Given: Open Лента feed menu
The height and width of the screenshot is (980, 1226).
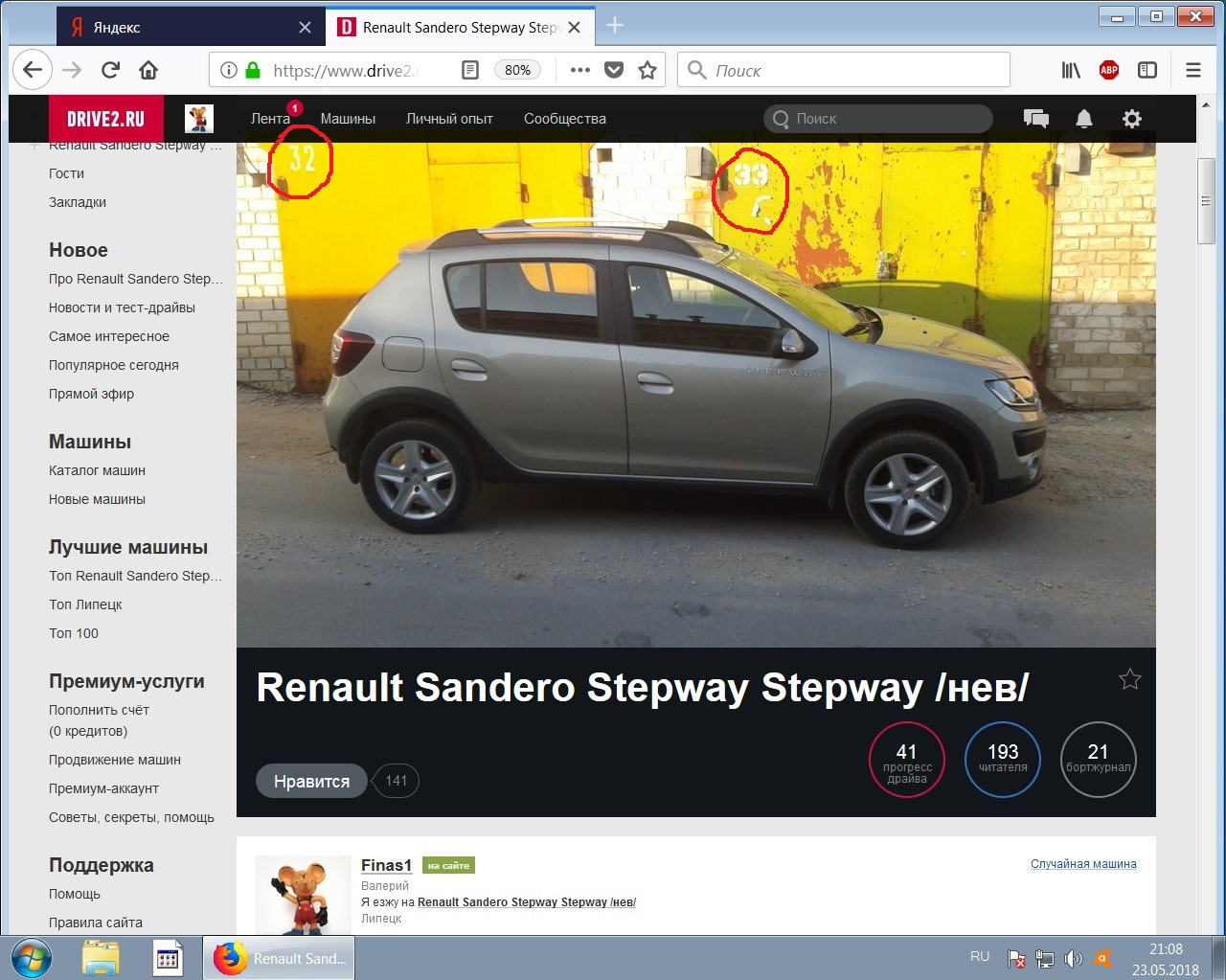Looking at the screenshot, I should click(x=270, y=119).
